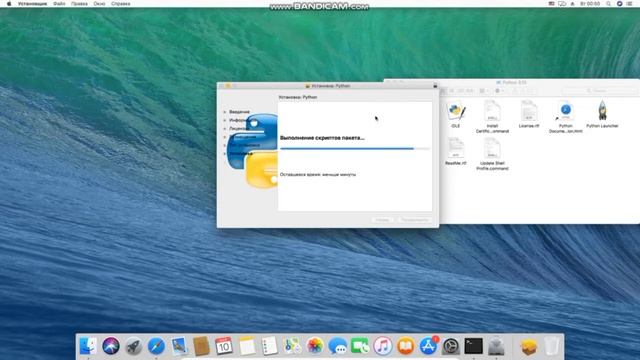Open Terminal black icon in Dock

(473, 346)
